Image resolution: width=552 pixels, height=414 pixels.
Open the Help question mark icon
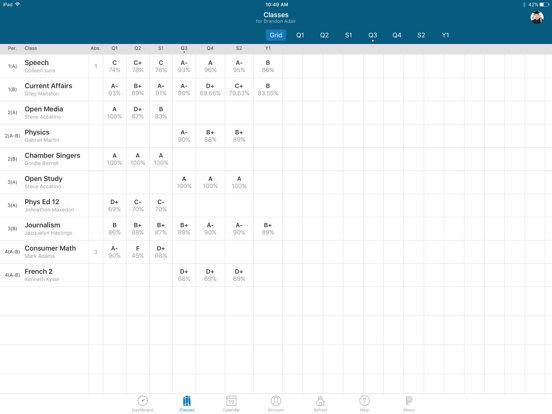click(364, 401)
